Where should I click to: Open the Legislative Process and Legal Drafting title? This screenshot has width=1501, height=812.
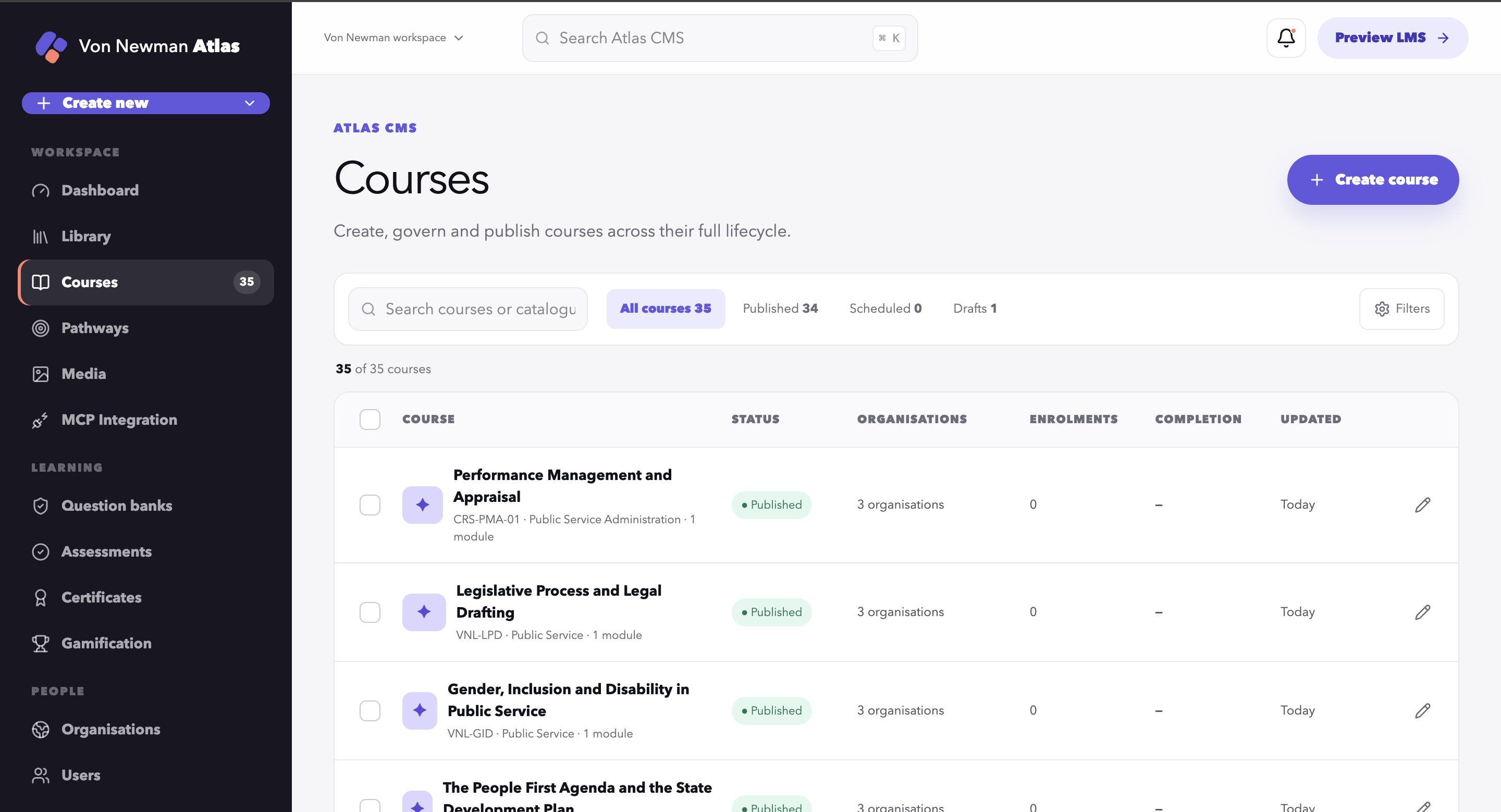tap(559, 602)
